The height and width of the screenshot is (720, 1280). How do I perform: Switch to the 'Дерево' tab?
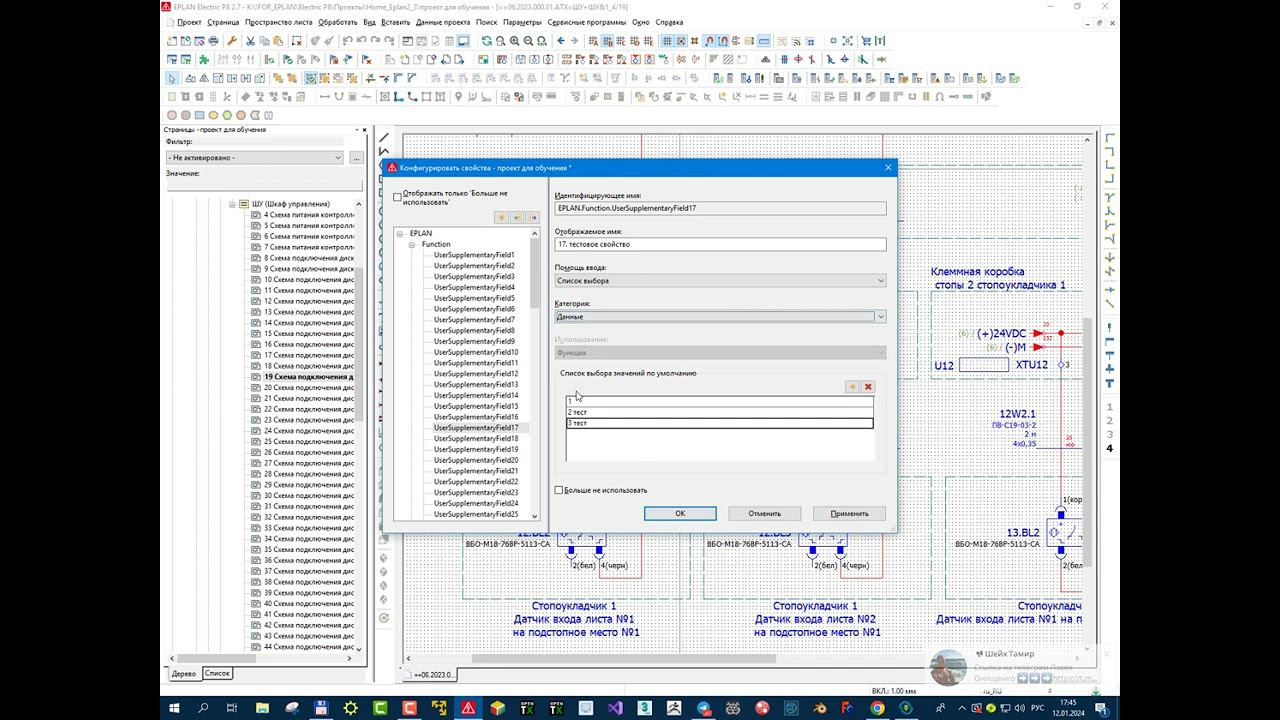pos(183,673)
